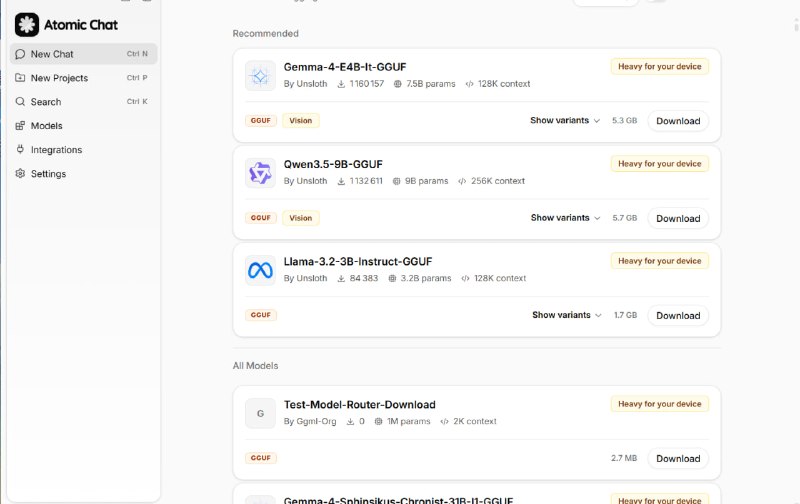Download the Qwen3.5-9B-GGUF model
The width and height of the screenshot is (800, 504).
(x=678, y=218)
